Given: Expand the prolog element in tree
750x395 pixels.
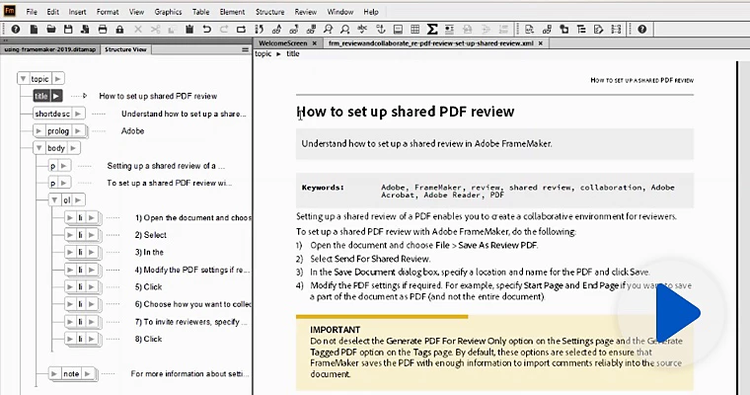Looking at the screenshot, I should click(39, 131).
